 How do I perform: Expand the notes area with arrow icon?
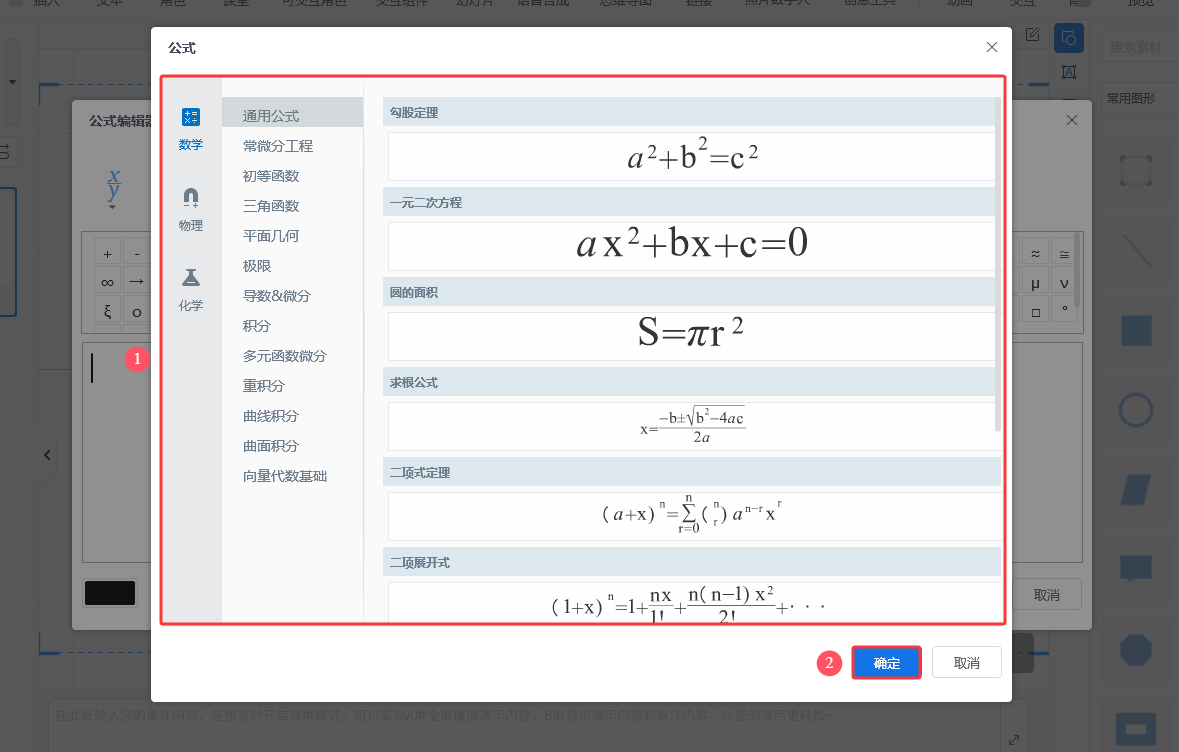tap(1013, 739)
